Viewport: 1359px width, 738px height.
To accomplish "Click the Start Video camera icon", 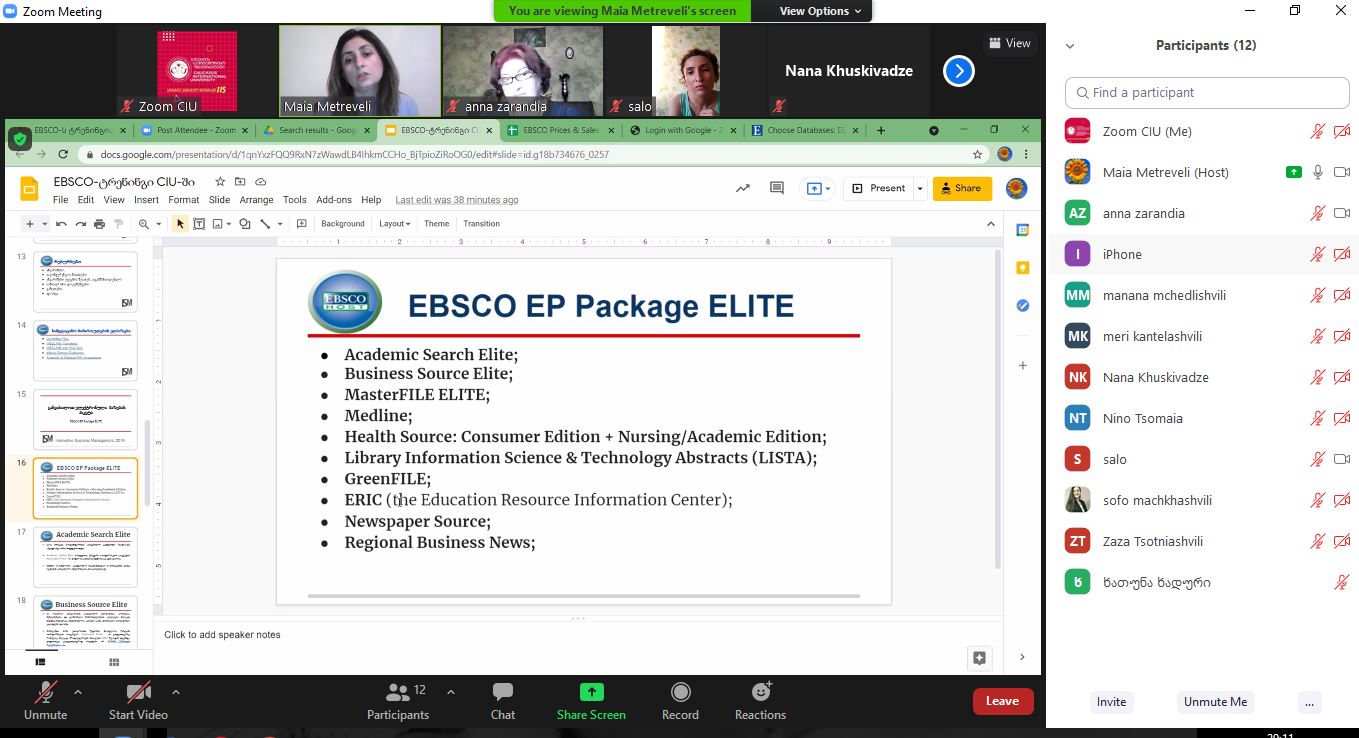I will point(138,692).
